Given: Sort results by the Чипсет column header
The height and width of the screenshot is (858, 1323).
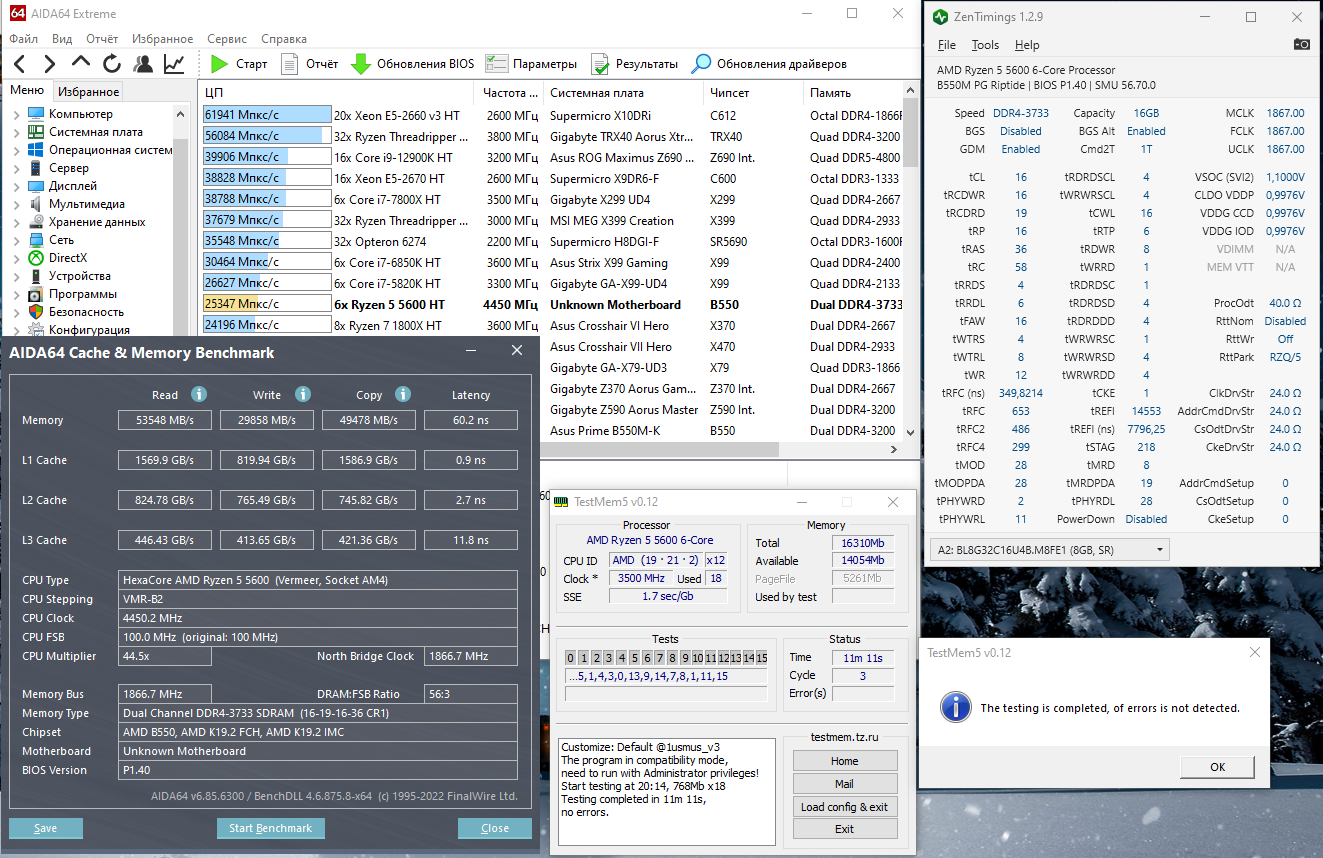Looking at the screenshot, I should click(x=753, y=92).
